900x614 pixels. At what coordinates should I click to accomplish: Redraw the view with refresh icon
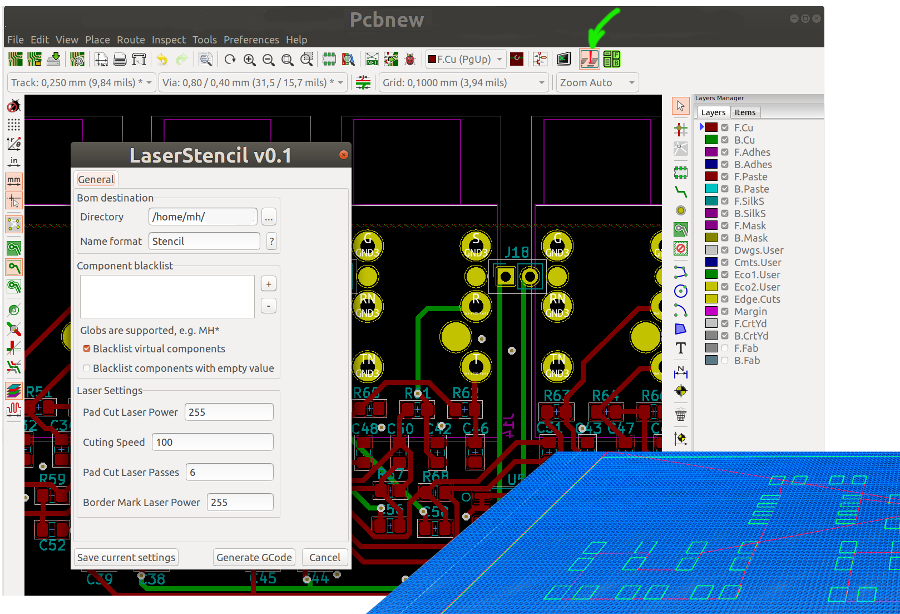[230, 59]
